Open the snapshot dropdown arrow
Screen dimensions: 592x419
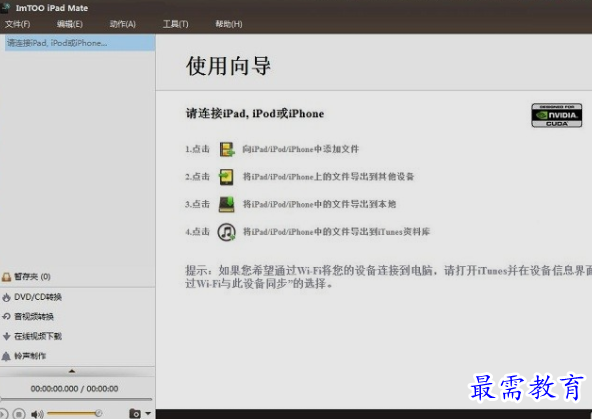click(x=148, y=414)
